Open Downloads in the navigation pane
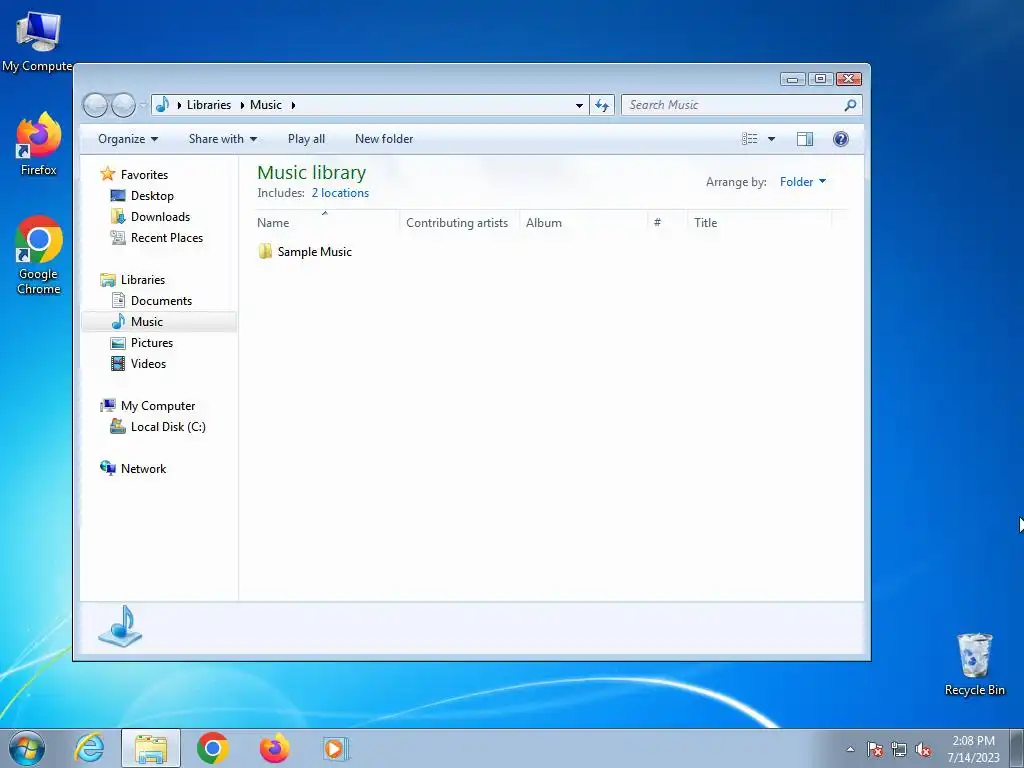Viewport: 1024px width, 768px height. [x=161, y=216]
